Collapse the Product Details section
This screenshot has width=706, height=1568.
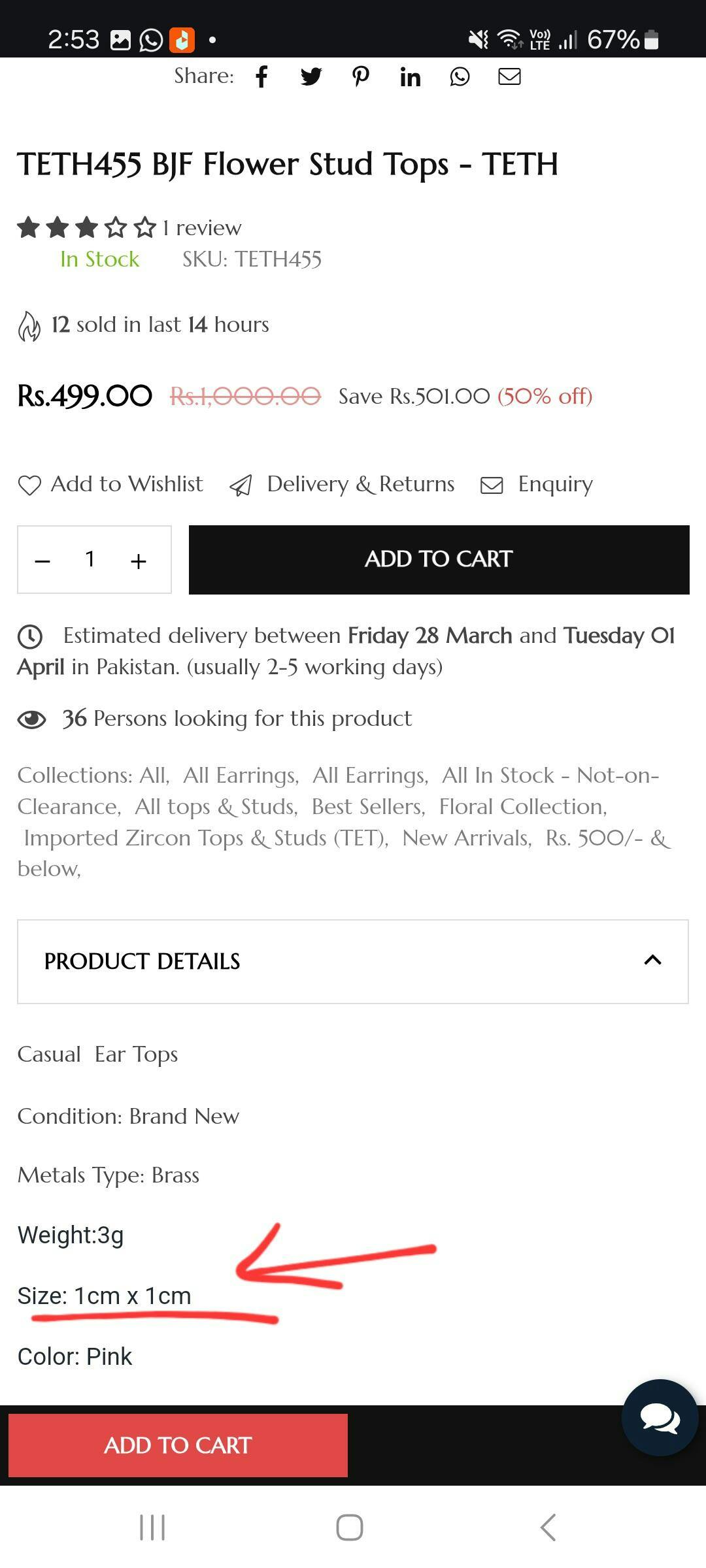(x=652, y=960)
